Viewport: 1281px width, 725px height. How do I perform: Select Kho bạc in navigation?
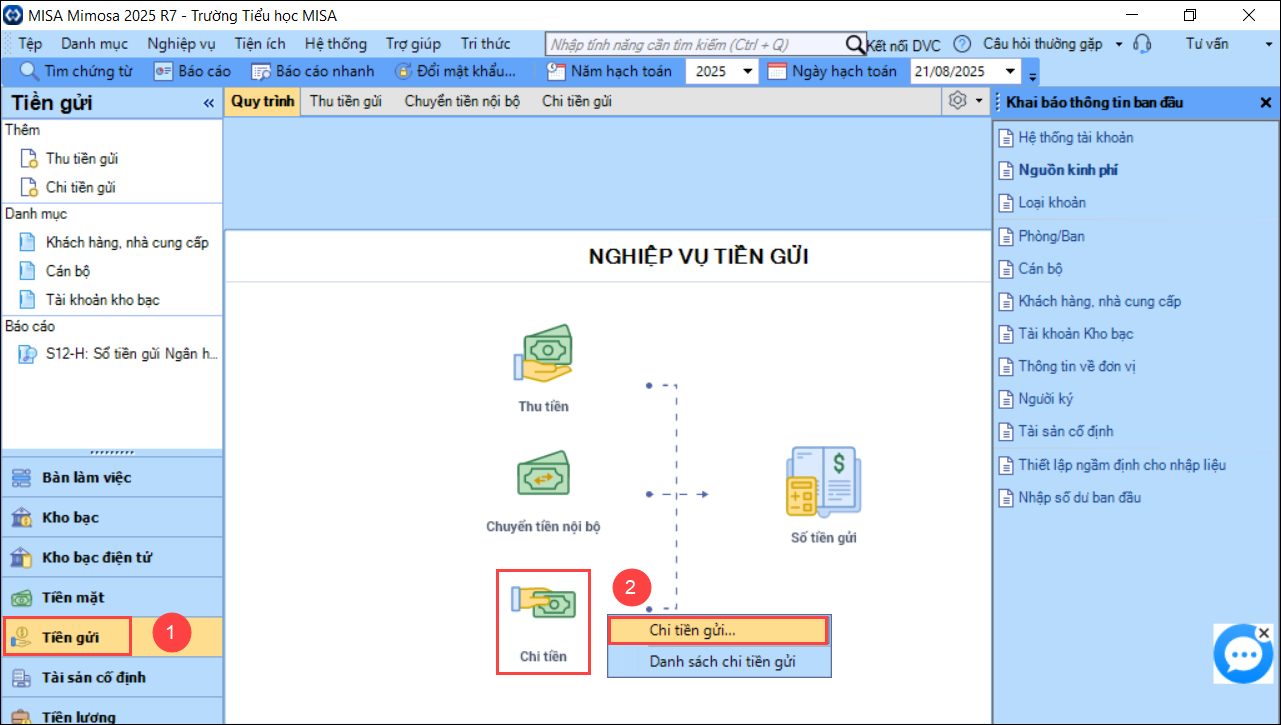tap(112, 517)
